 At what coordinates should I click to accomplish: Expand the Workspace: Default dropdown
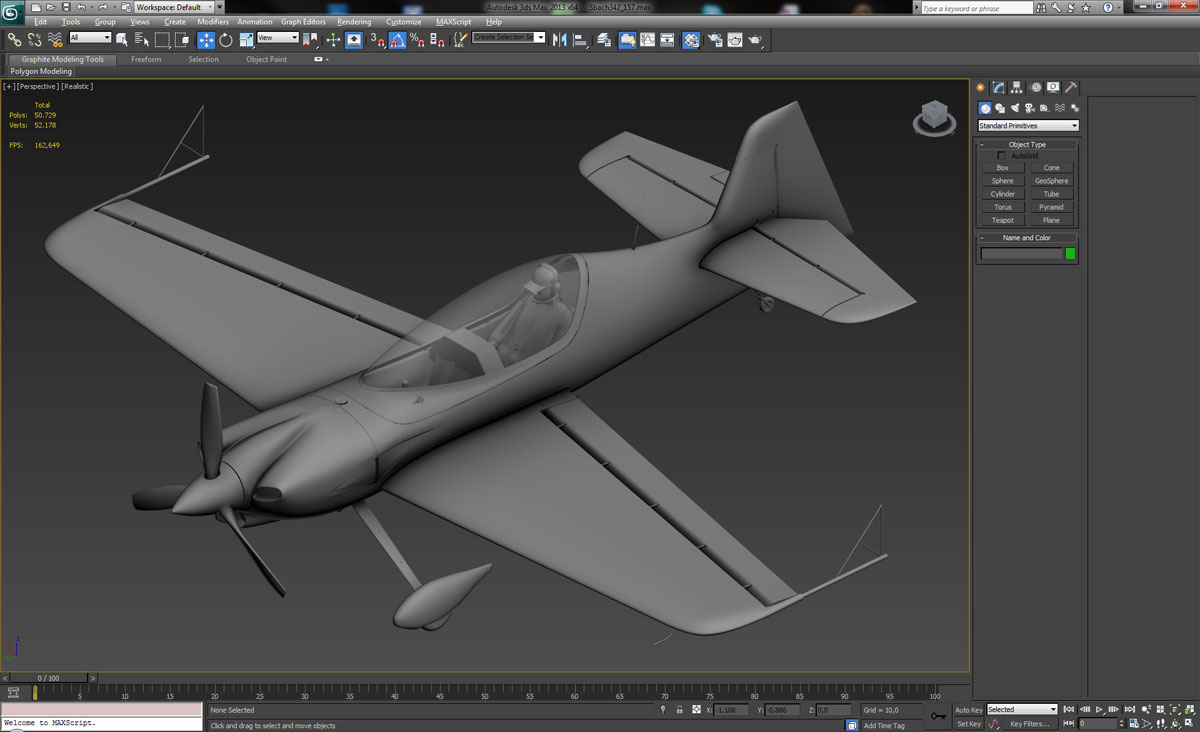click(x=174, y=7)
